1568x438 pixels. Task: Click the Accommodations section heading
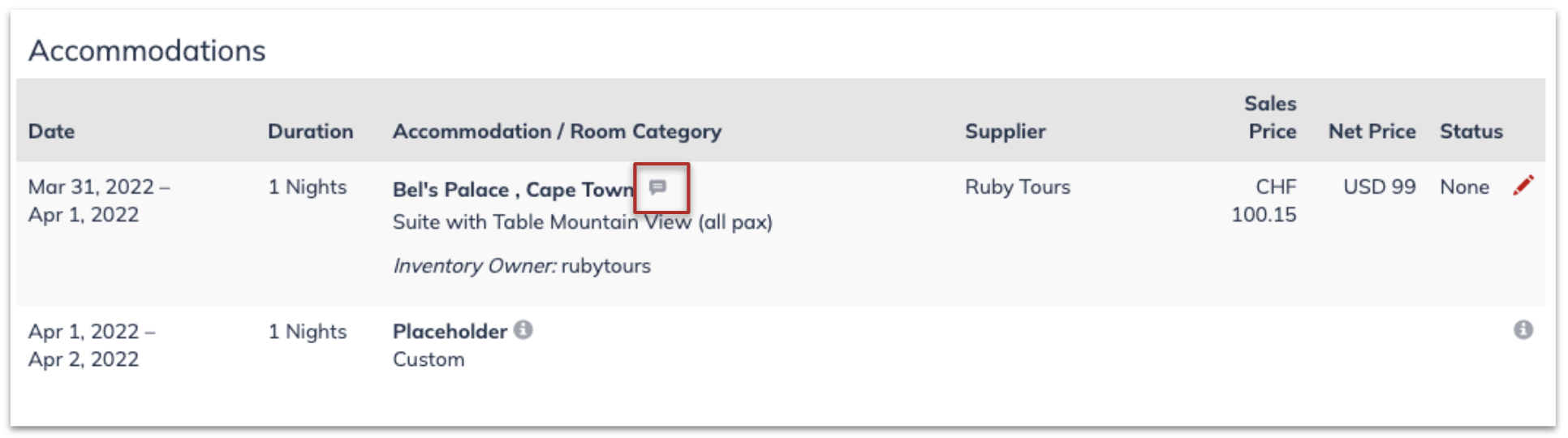(147, 50)
